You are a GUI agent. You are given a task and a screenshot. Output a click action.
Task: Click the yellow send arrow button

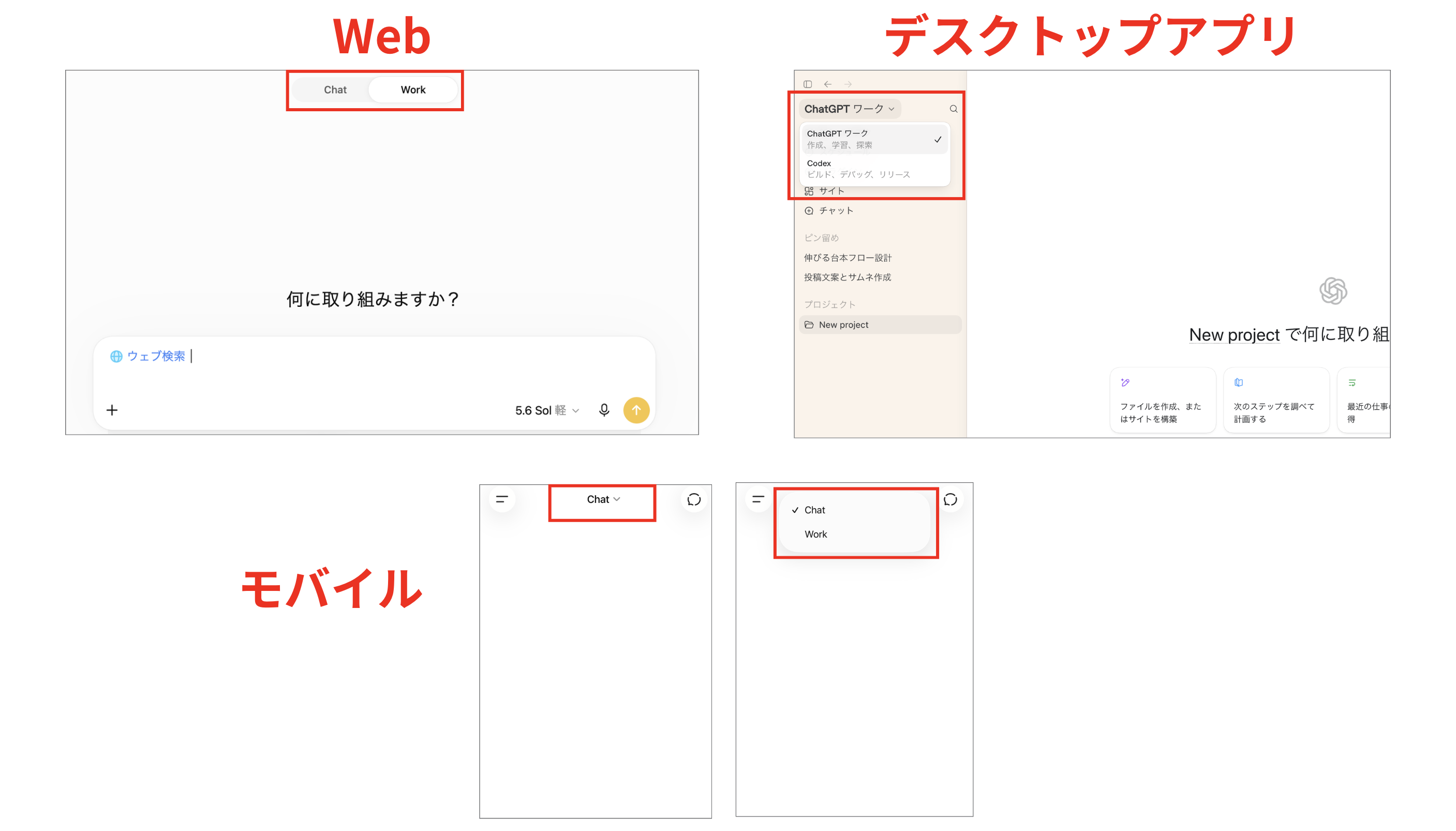[636, 410]
